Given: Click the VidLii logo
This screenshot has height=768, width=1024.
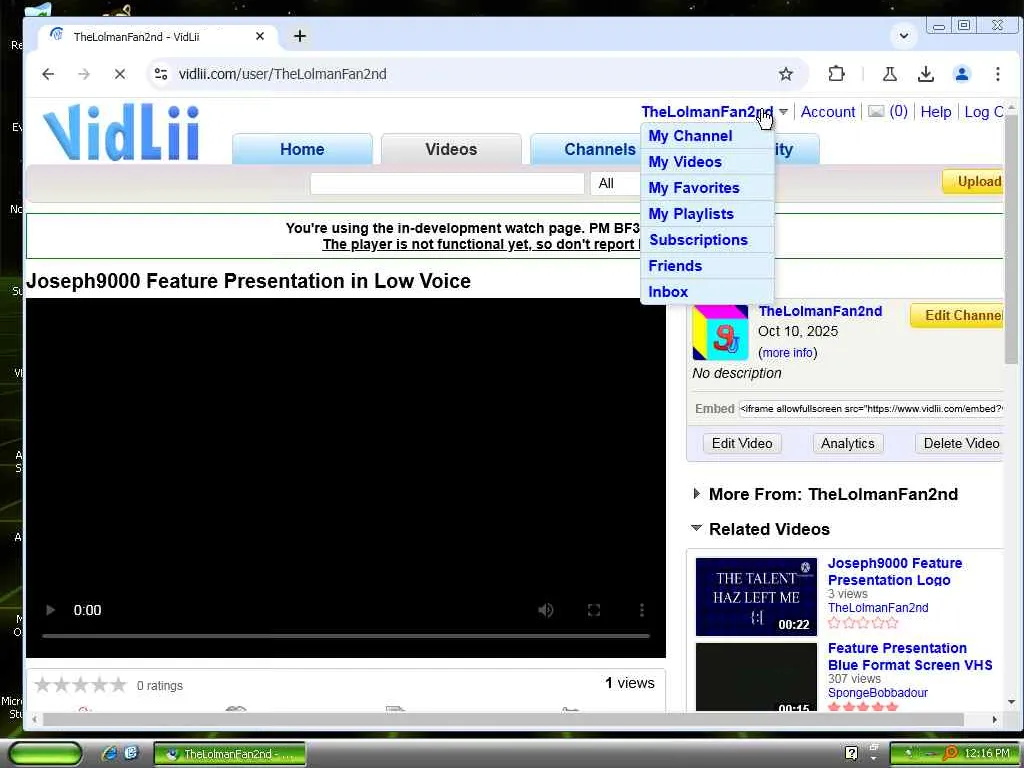Looking at the screenshot, I should [x=121, y=132].
